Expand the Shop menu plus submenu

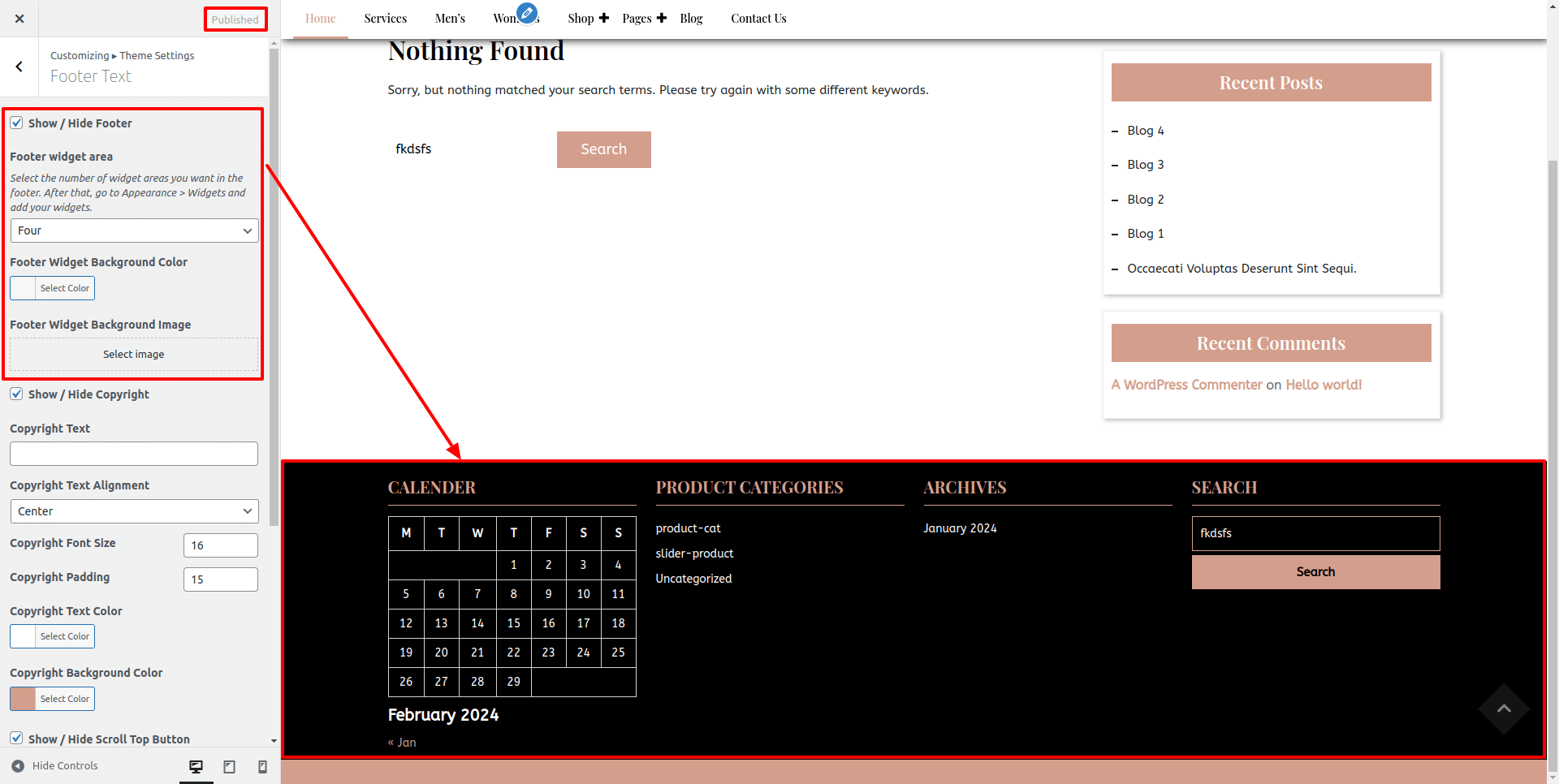(x=603, y=18)
